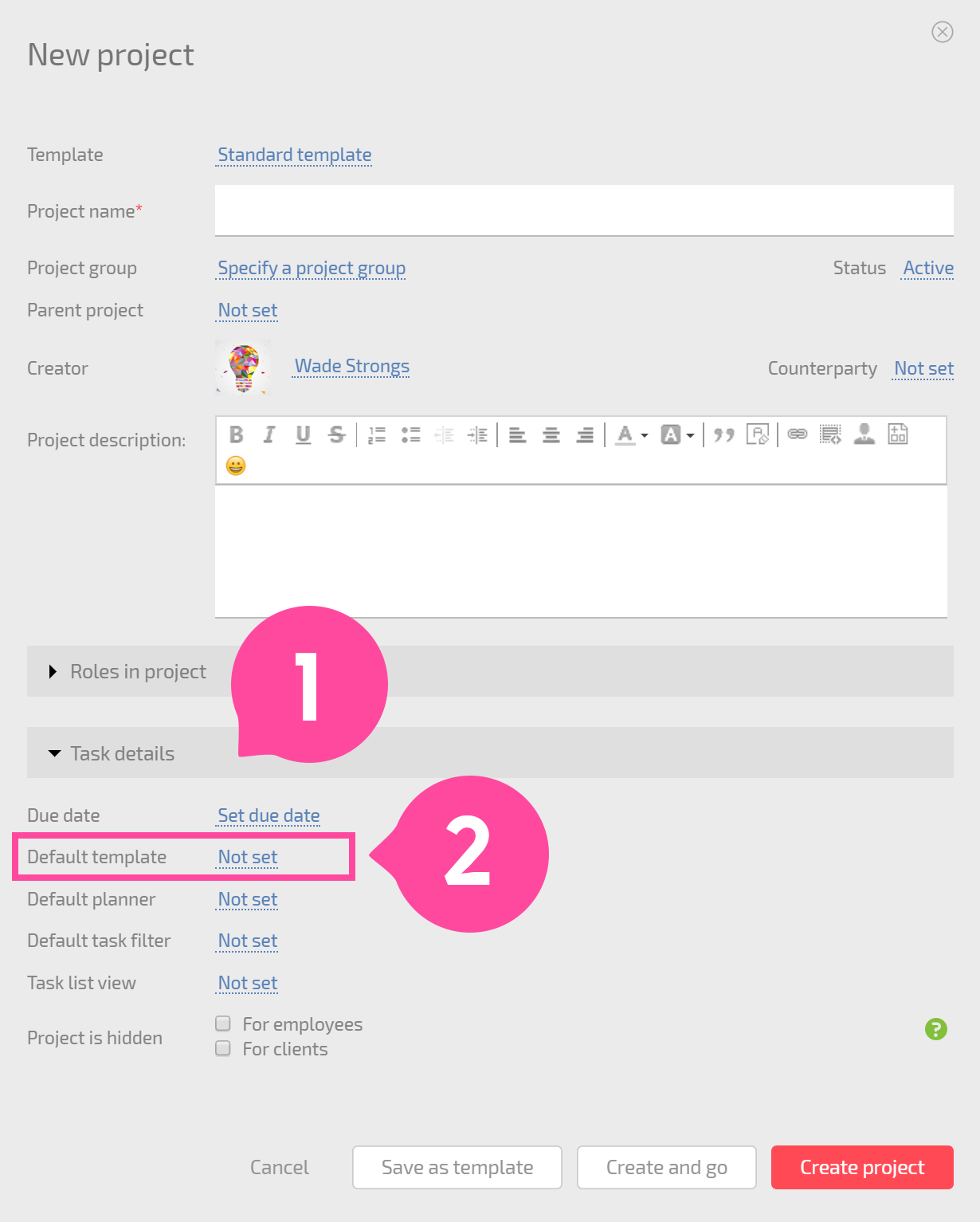
Task: Click Save as template button
Action: 457,1167
